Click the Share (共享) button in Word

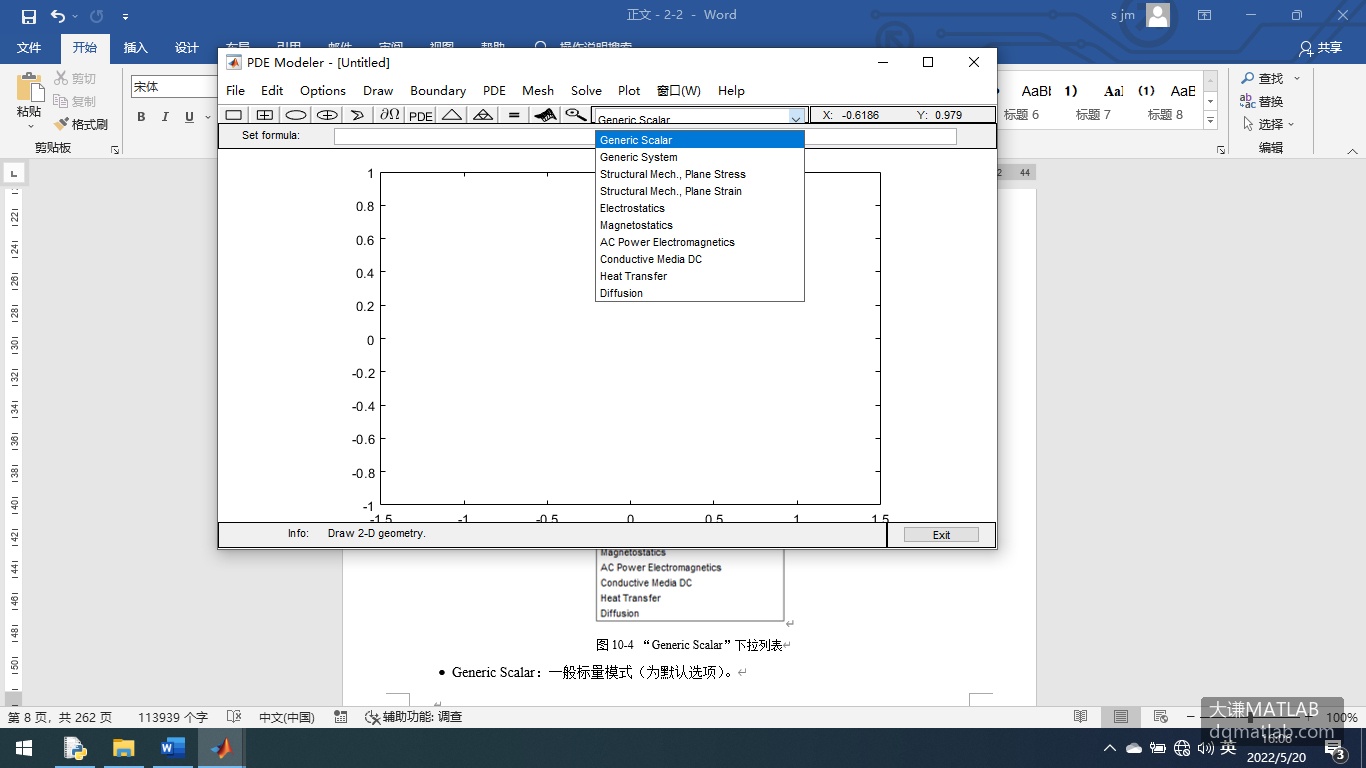pos(1320,48)
